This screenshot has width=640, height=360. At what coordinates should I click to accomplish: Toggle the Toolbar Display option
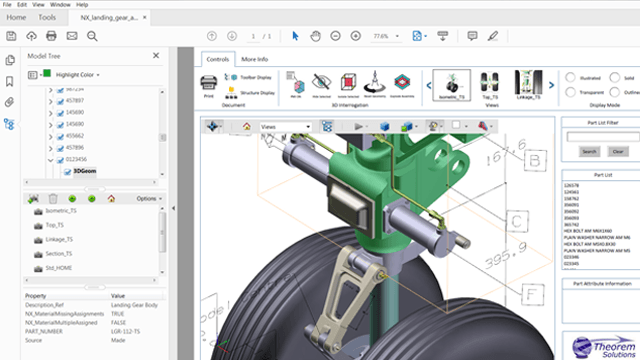248,77
